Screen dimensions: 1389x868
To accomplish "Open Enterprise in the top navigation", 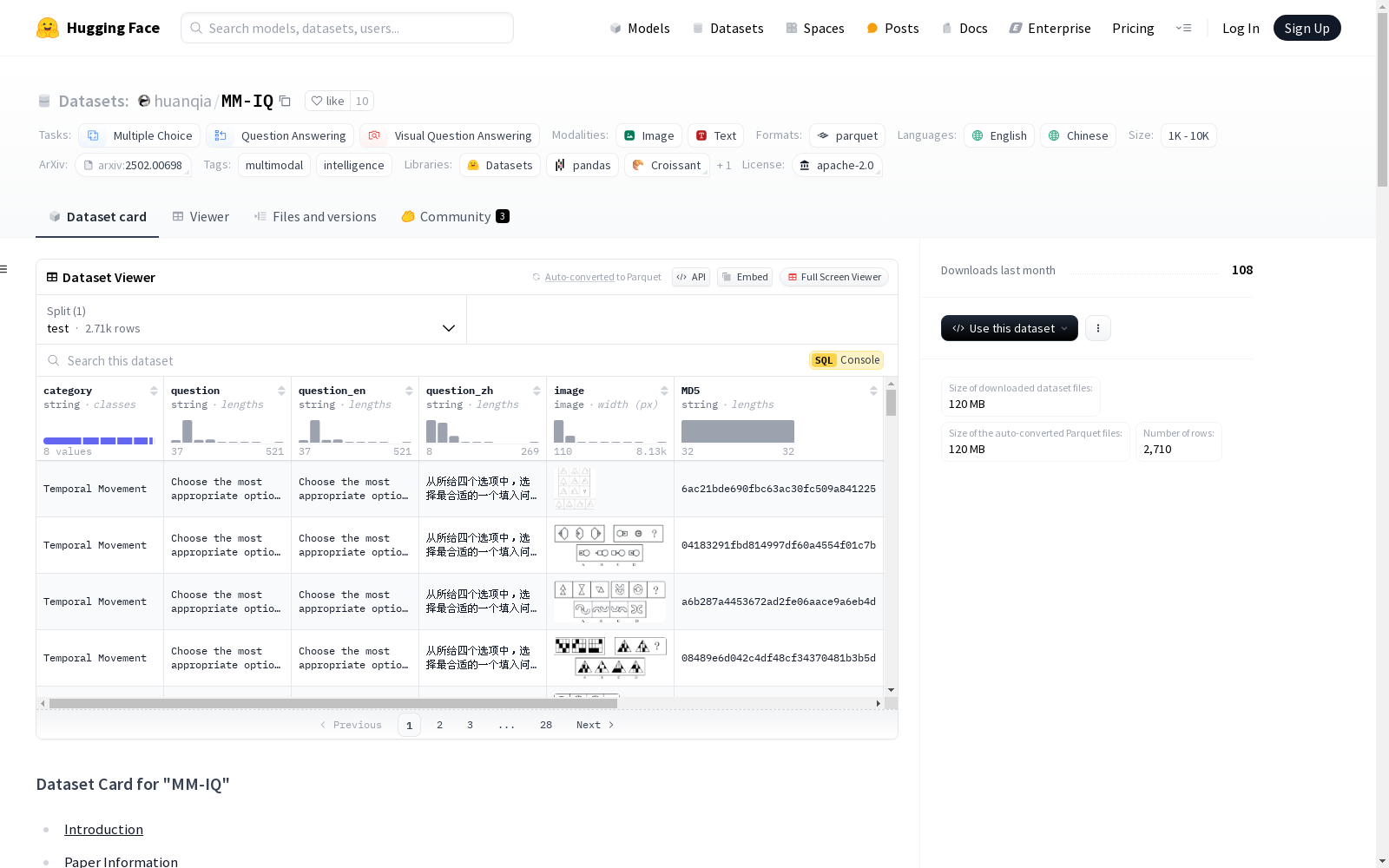I will tap(1050, 28).
